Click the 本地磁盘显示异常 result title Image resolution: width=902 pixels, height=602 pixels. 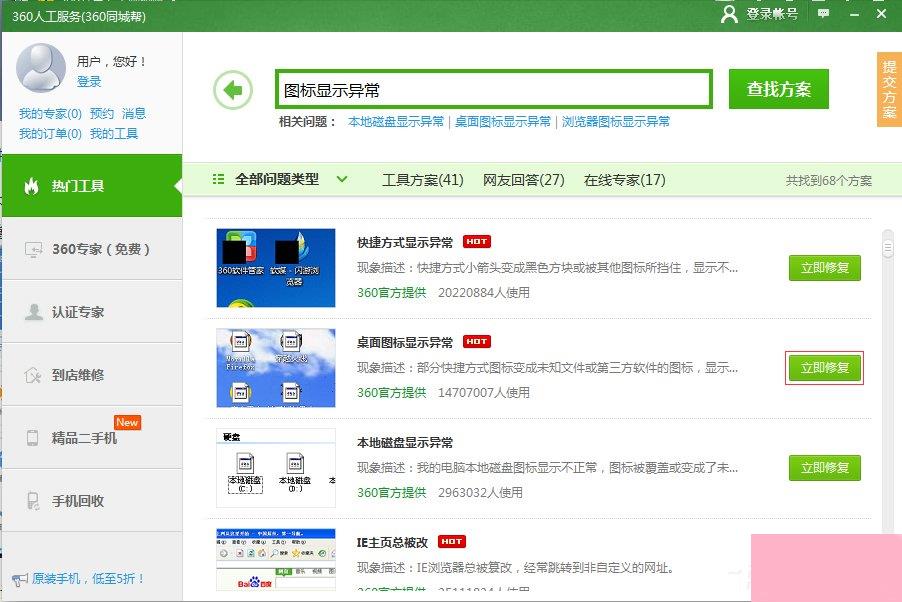[405, 443]
